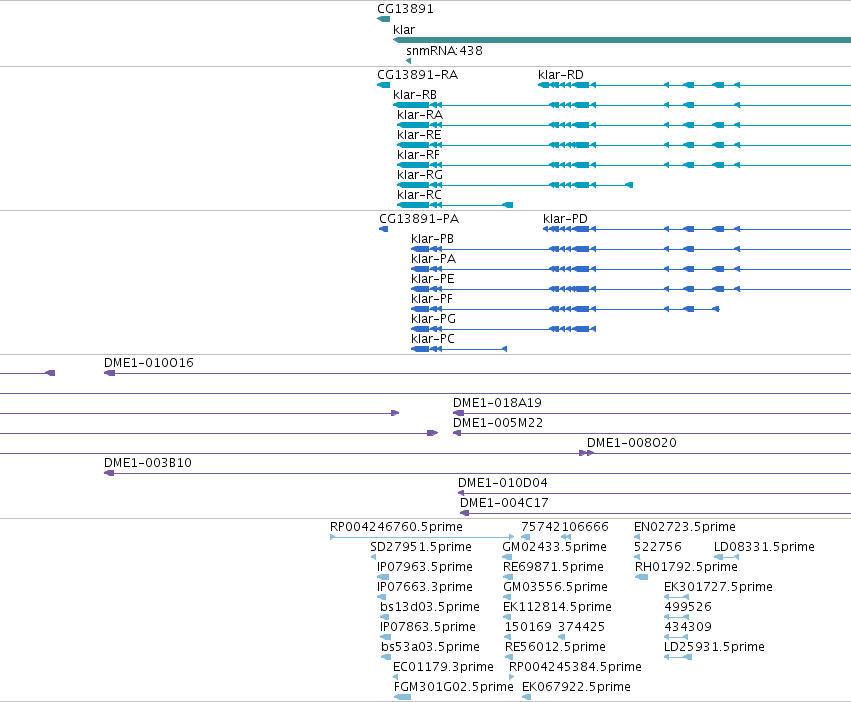The width and height of the screenshot is (851, 702).
Task: Select the klar-PF protein label
Action: [x=432, y=299]
